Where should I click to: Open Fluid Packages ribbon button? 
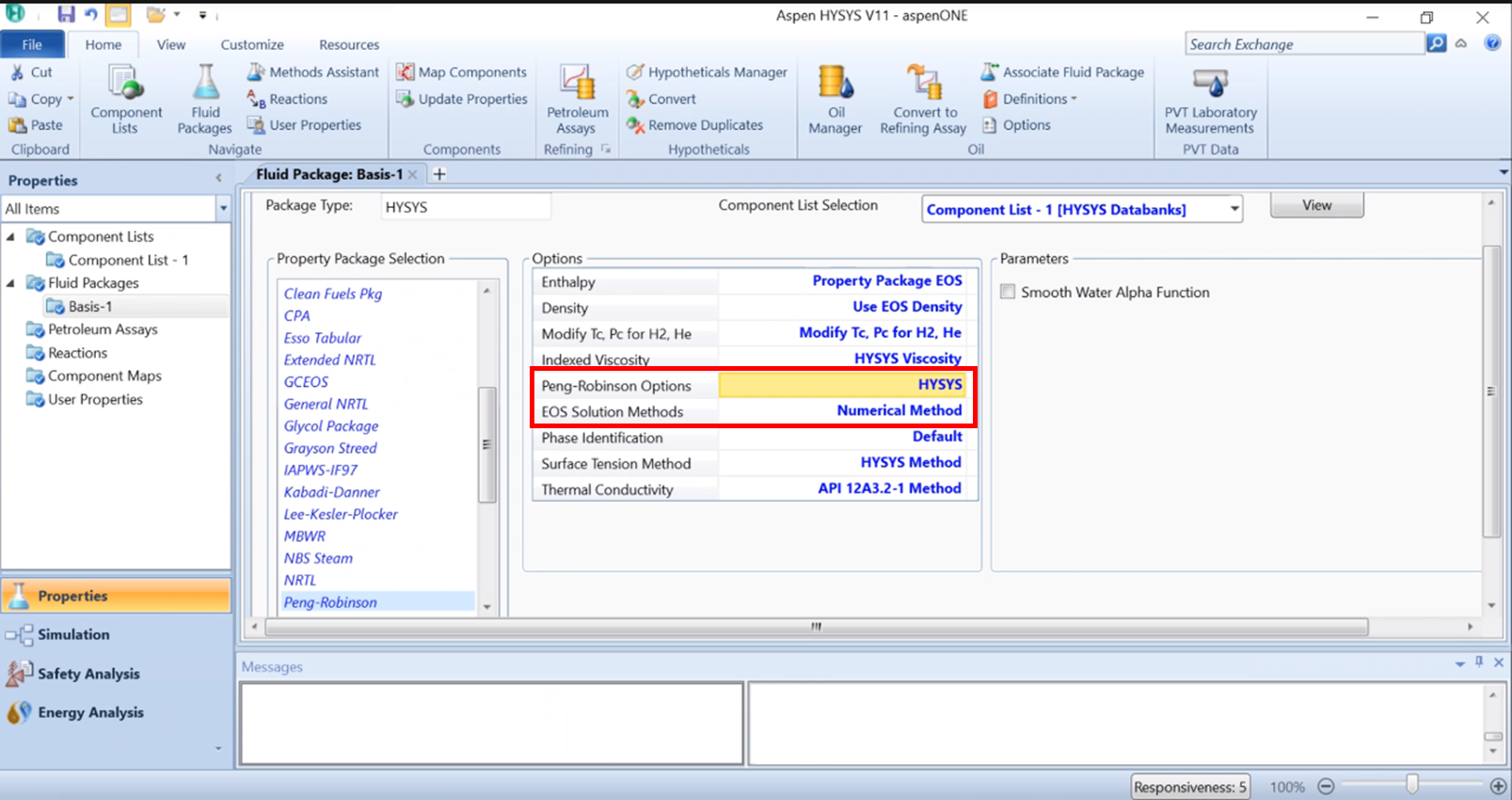coord(204,99)
